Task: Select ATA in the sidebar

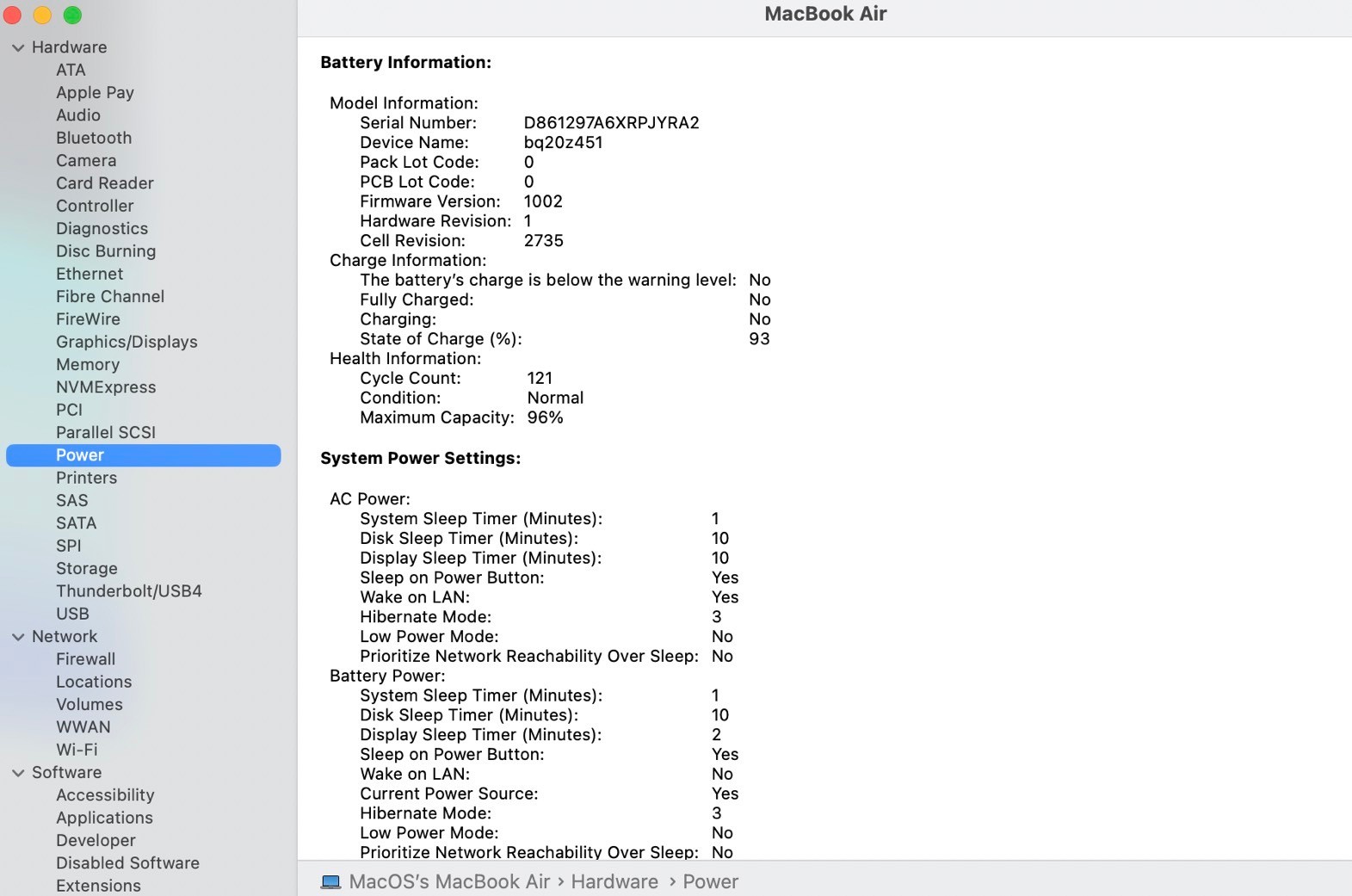Action: [x=71, y=70]
